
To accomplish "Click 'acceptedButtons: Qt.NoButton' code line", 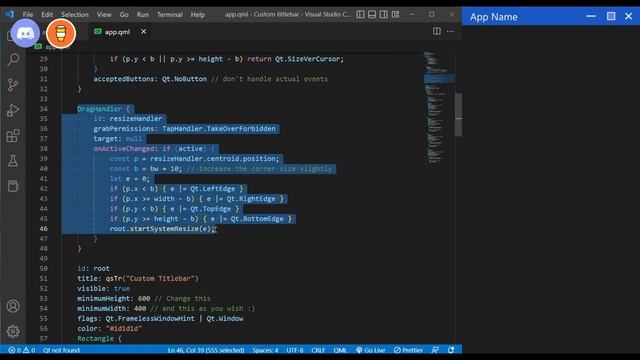I will (150, 79).
